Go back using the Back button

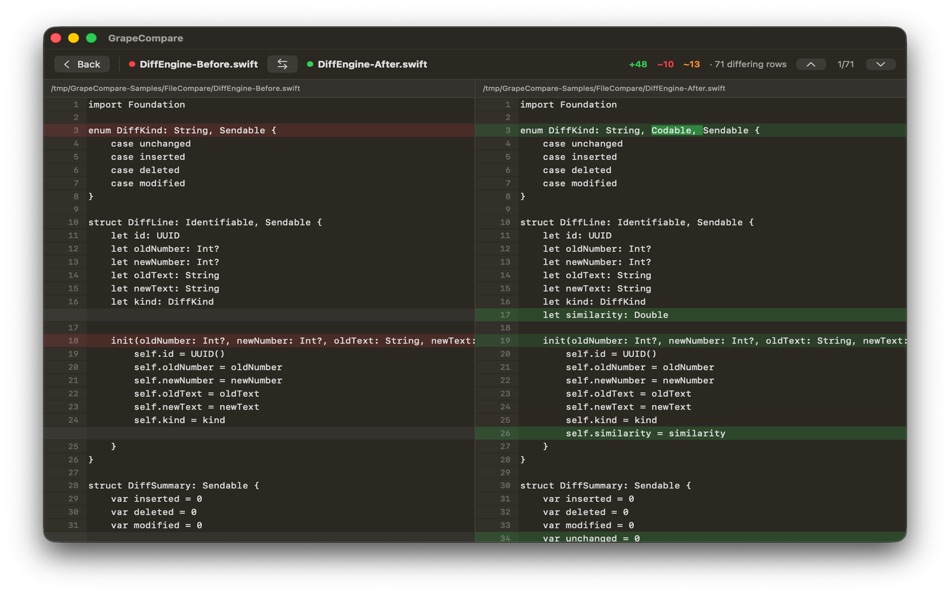82,64
